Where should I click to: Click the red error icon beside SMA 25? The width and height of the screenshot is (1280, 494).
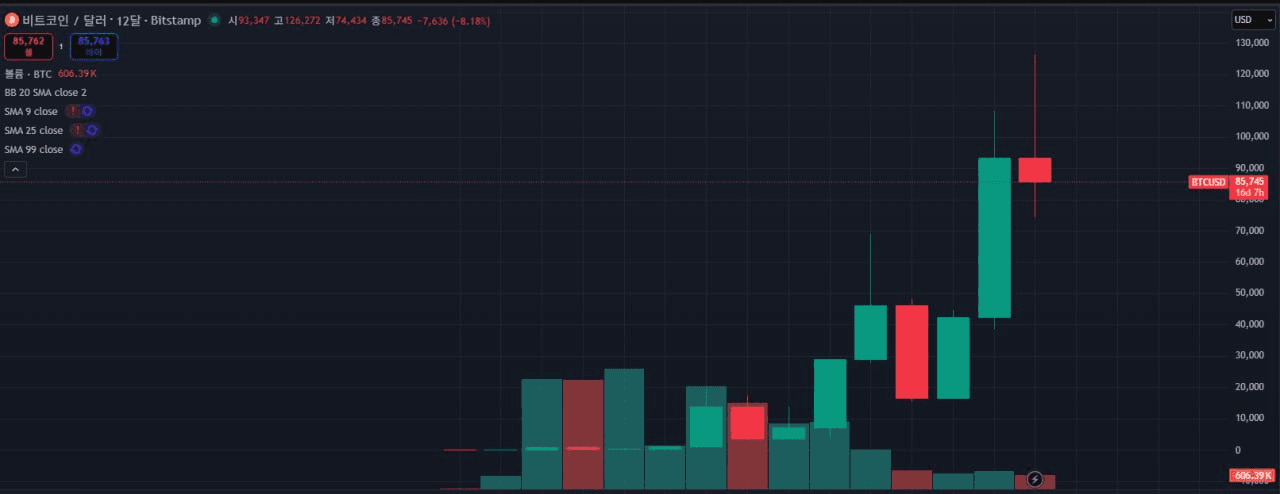coord(78,130)
